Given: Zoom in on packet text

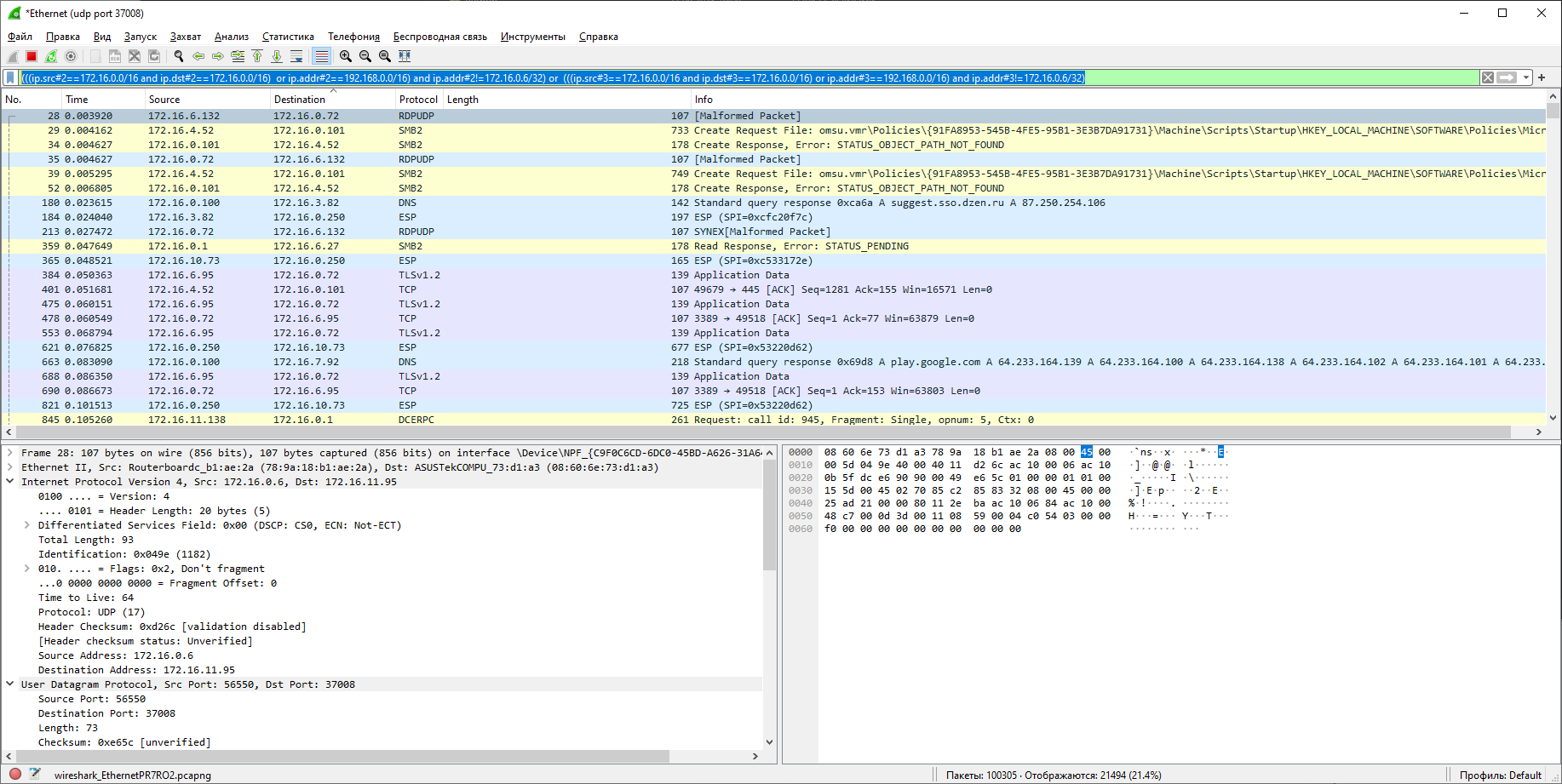Looking at the screenshot, I should pos(346,56).
